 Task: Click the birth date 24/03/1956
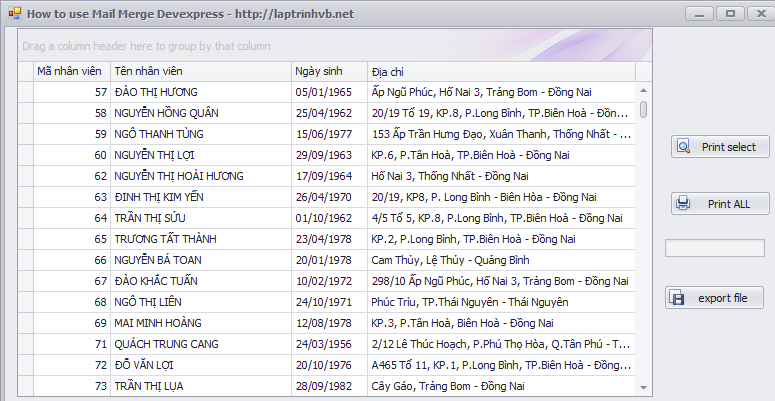(330, 344)
